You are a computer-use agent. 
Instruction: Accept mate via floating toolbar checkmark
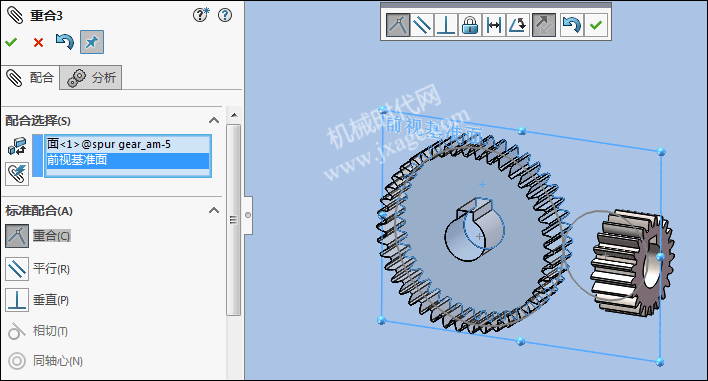596,25
